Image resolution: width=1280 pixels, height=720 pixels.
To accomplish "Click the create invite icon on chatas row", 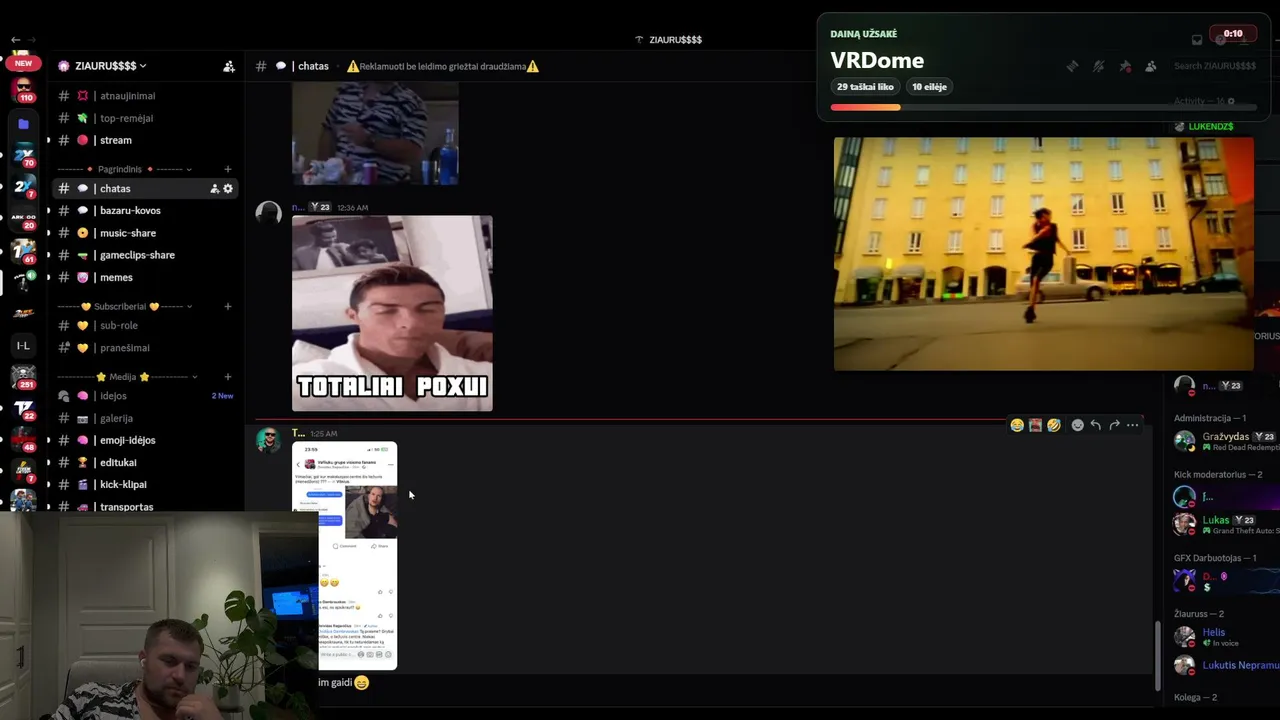I will [x=214, y=188].
